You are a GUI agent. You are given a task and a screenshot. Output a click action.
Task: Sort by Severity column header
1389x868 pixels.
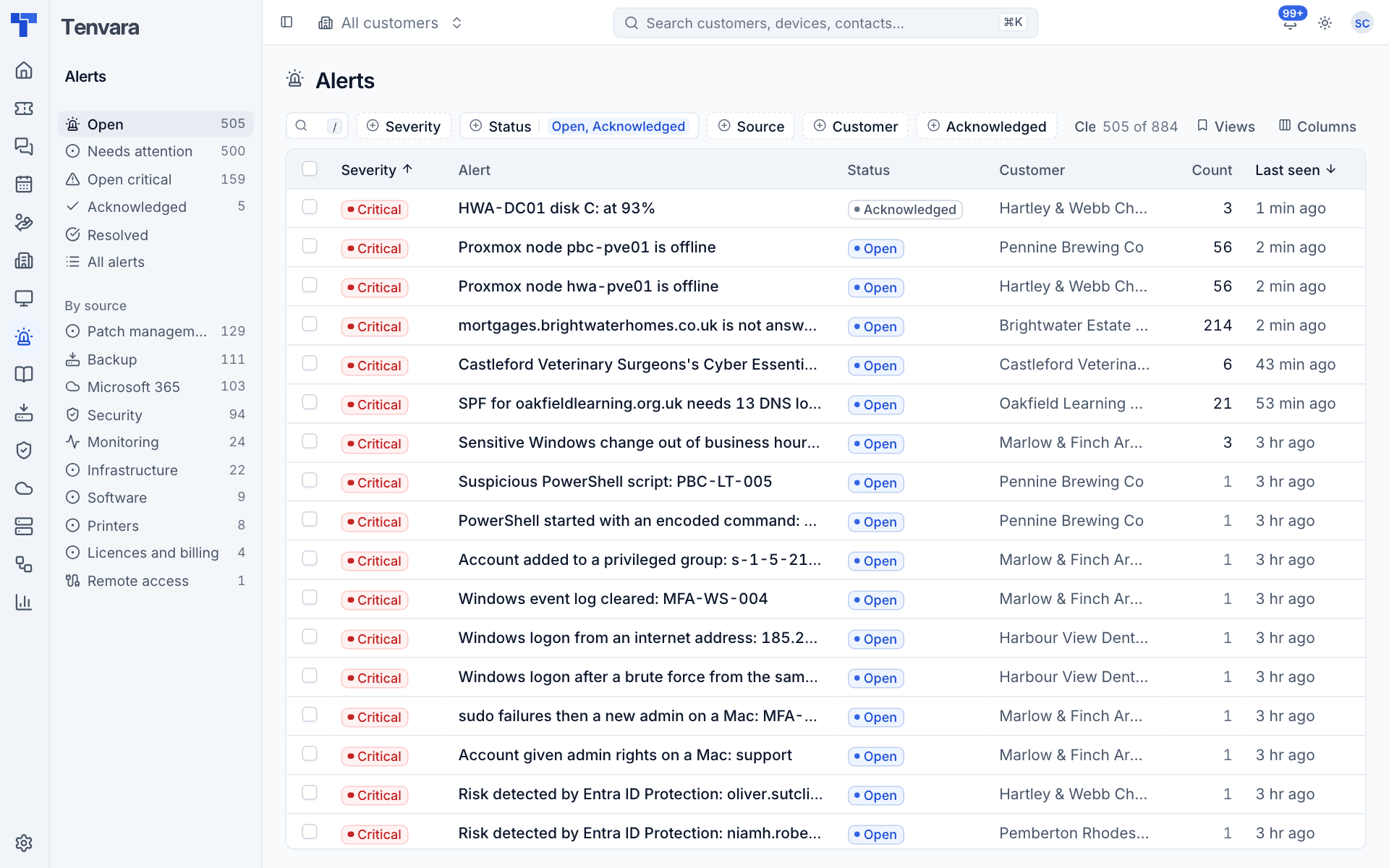tap(377, 170)
